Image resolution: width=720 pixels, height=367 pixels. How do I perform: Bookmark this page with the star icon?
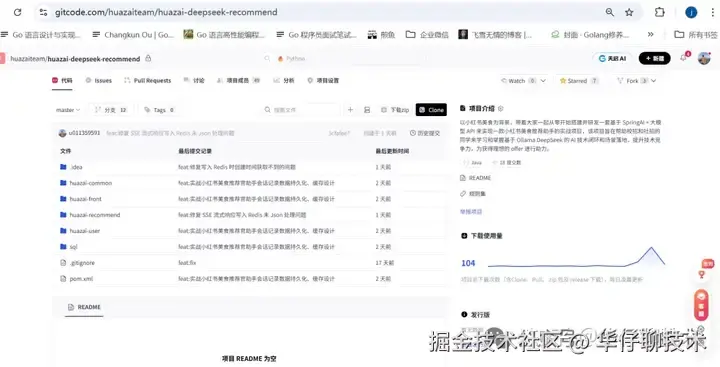[629, 12]
